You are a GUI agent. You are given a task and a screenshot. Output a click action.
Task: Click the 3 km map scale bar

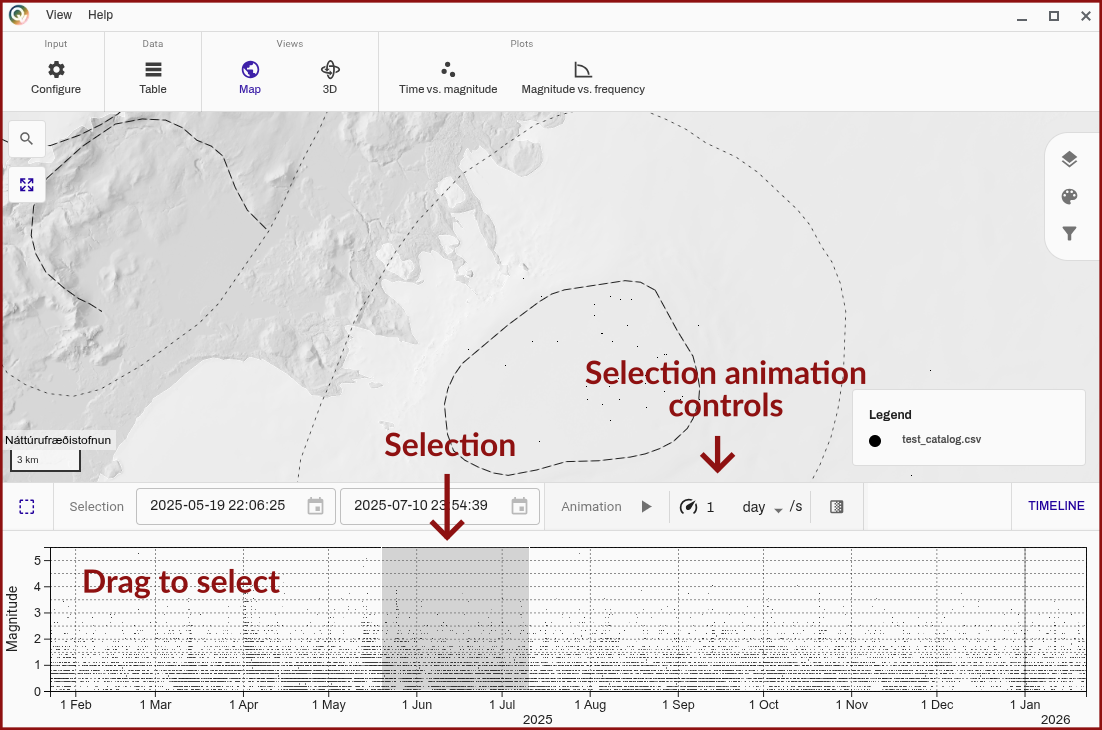point(45,460)
